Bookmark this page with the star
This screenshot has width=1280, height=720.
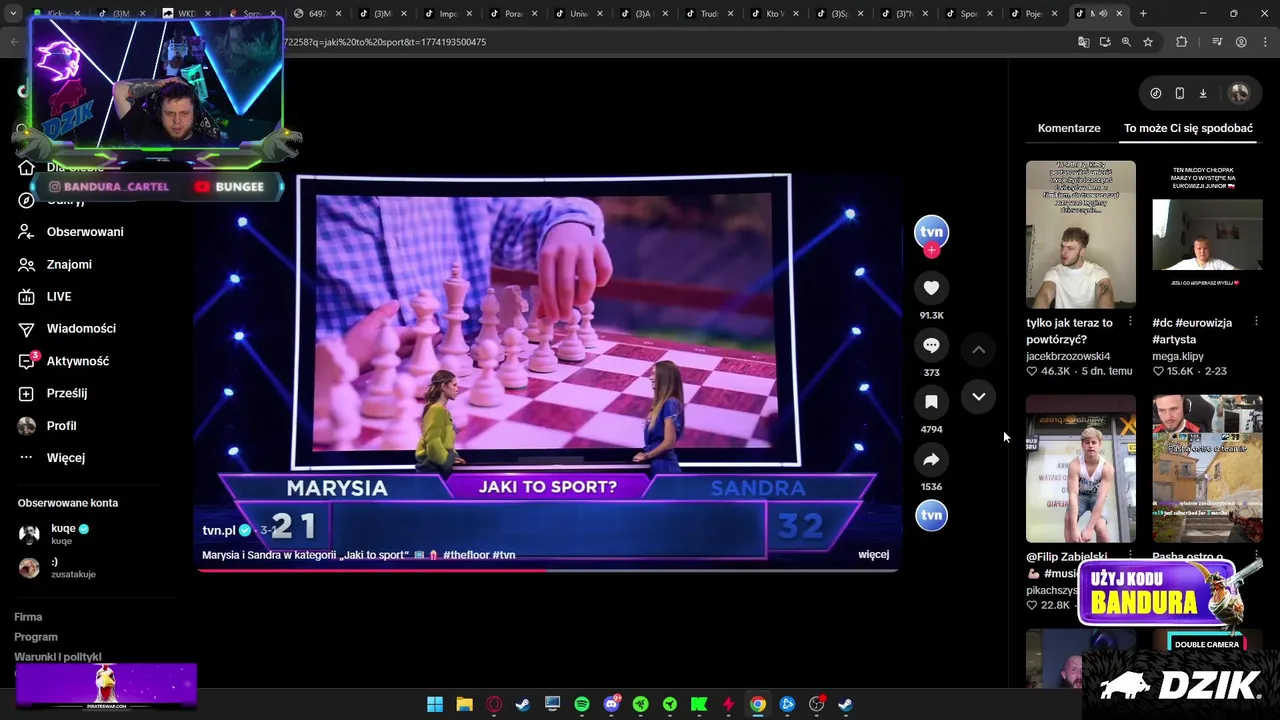coord(1148,42)
